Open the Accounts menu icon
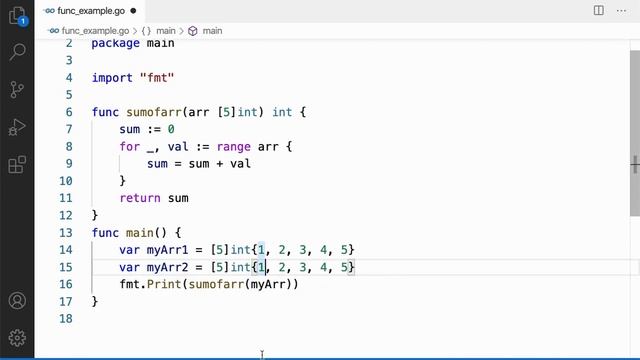 [17, 301]
